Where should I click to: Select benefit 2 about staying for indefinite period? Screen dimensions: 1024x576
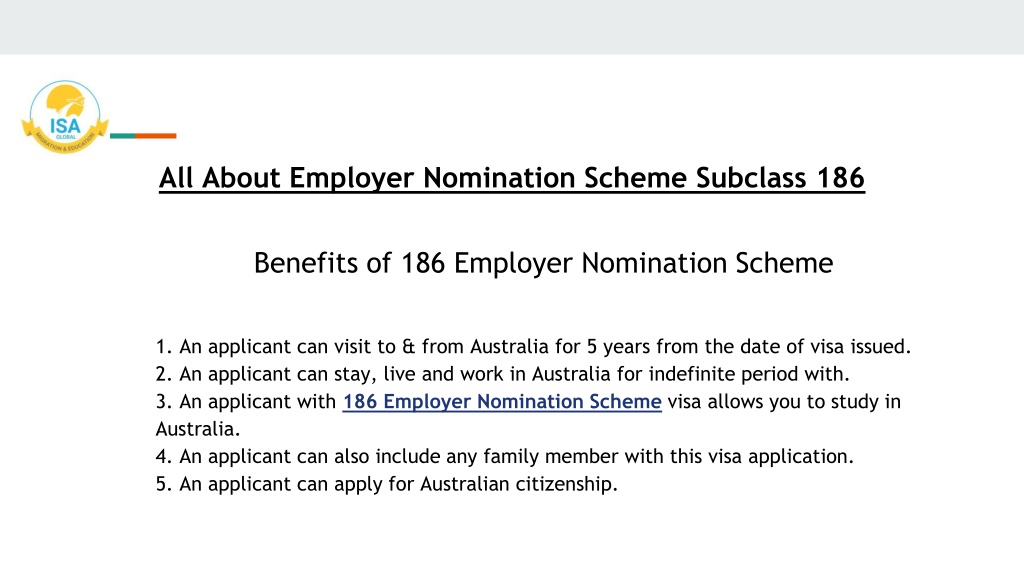point(502,374)
